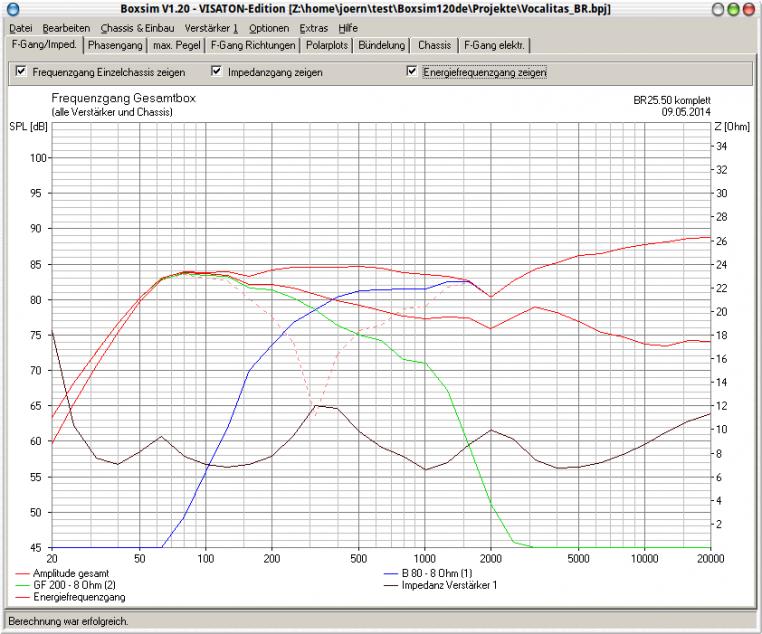Switch to the Bündelung tab
The height and width of the screenshot is (634, 762).
coord(381,45)
